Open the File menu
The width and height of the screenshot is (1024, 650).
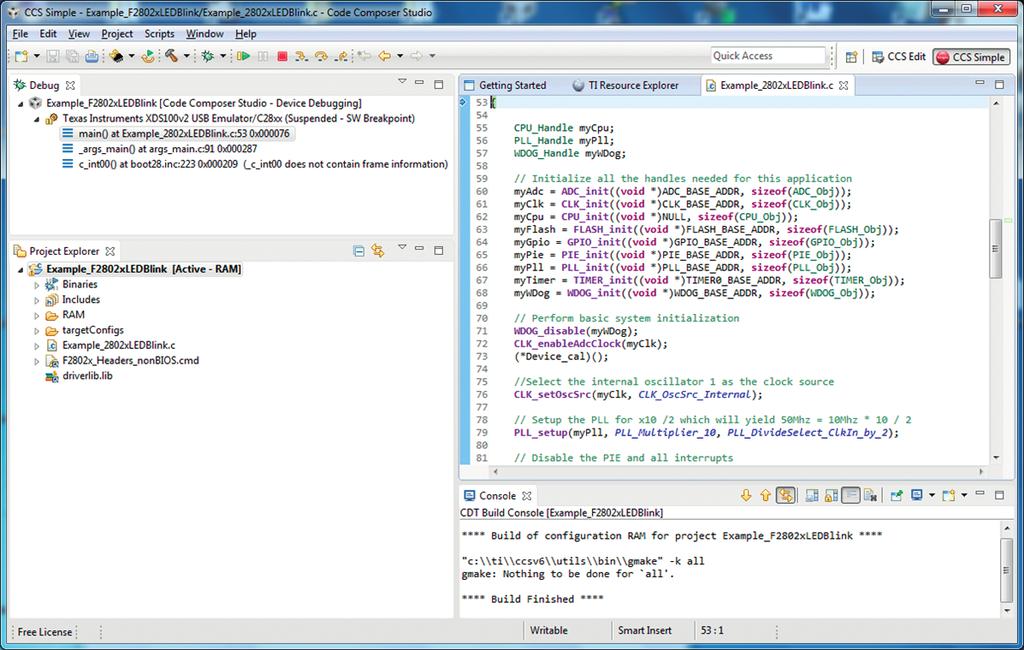coord(20,34)
